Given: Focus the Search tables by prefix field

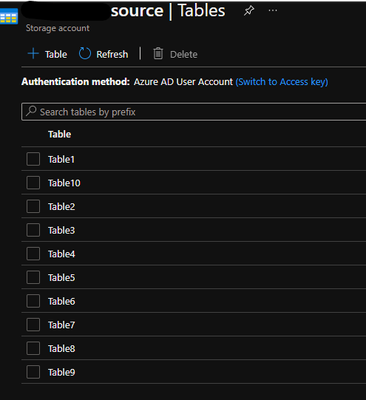Looking at the screenshot, I should click(x=194, y=112).
